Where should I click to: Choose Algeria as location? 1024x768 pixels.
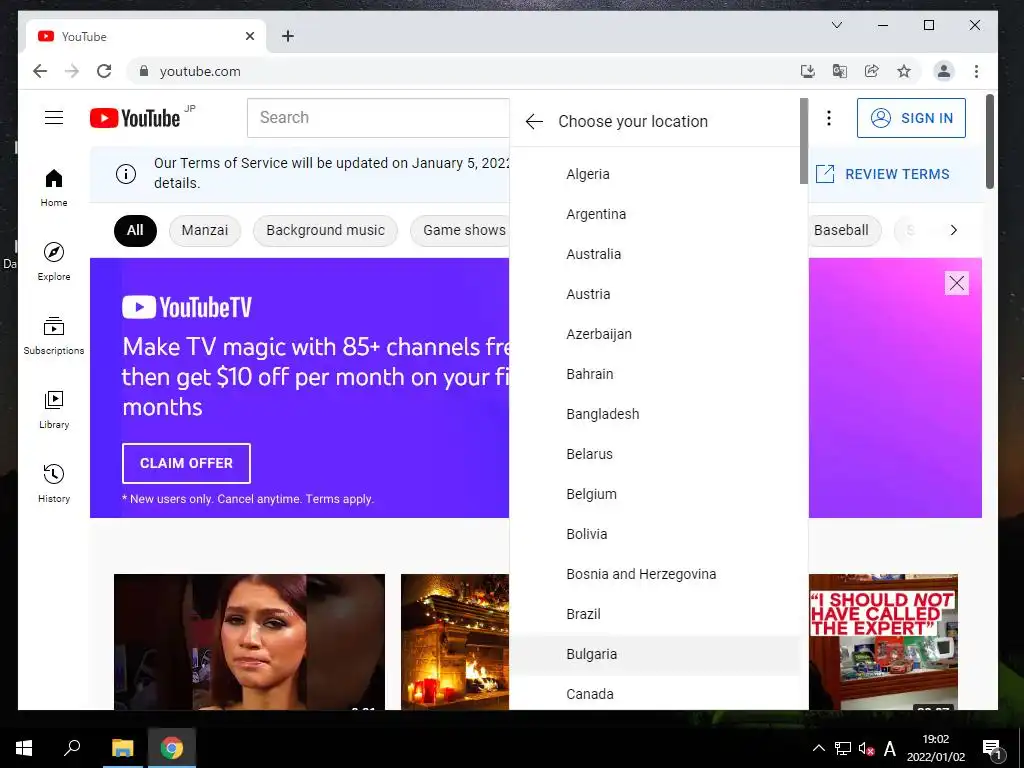(x=655, y=174)
